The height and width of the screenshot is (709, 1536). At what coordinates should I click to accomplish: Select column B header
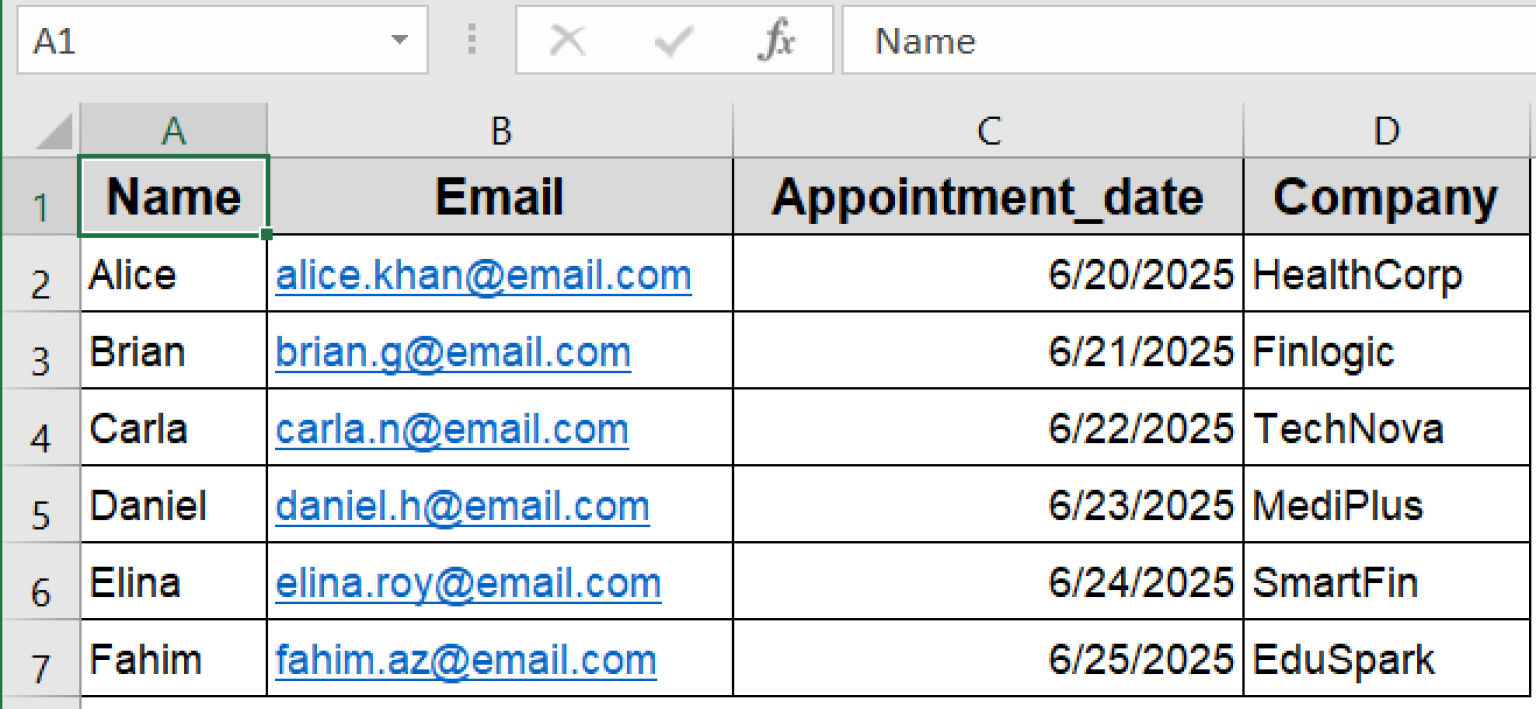point(500,131)
